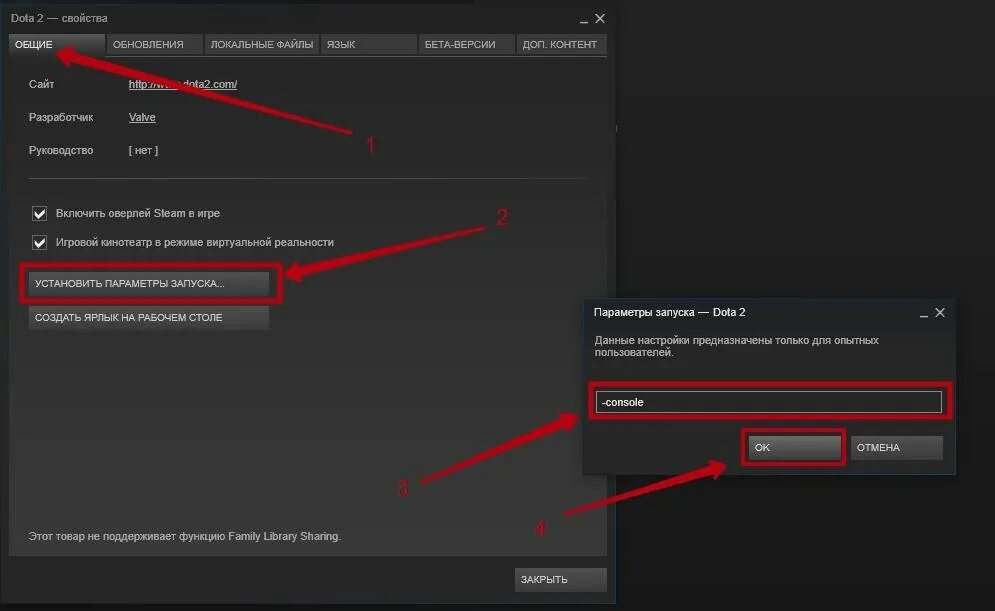Viewport: 995px width, 611px height.
Task: Toggle Игровой кинотеатр в режиме VR checkbox
Action: point(39,242)
